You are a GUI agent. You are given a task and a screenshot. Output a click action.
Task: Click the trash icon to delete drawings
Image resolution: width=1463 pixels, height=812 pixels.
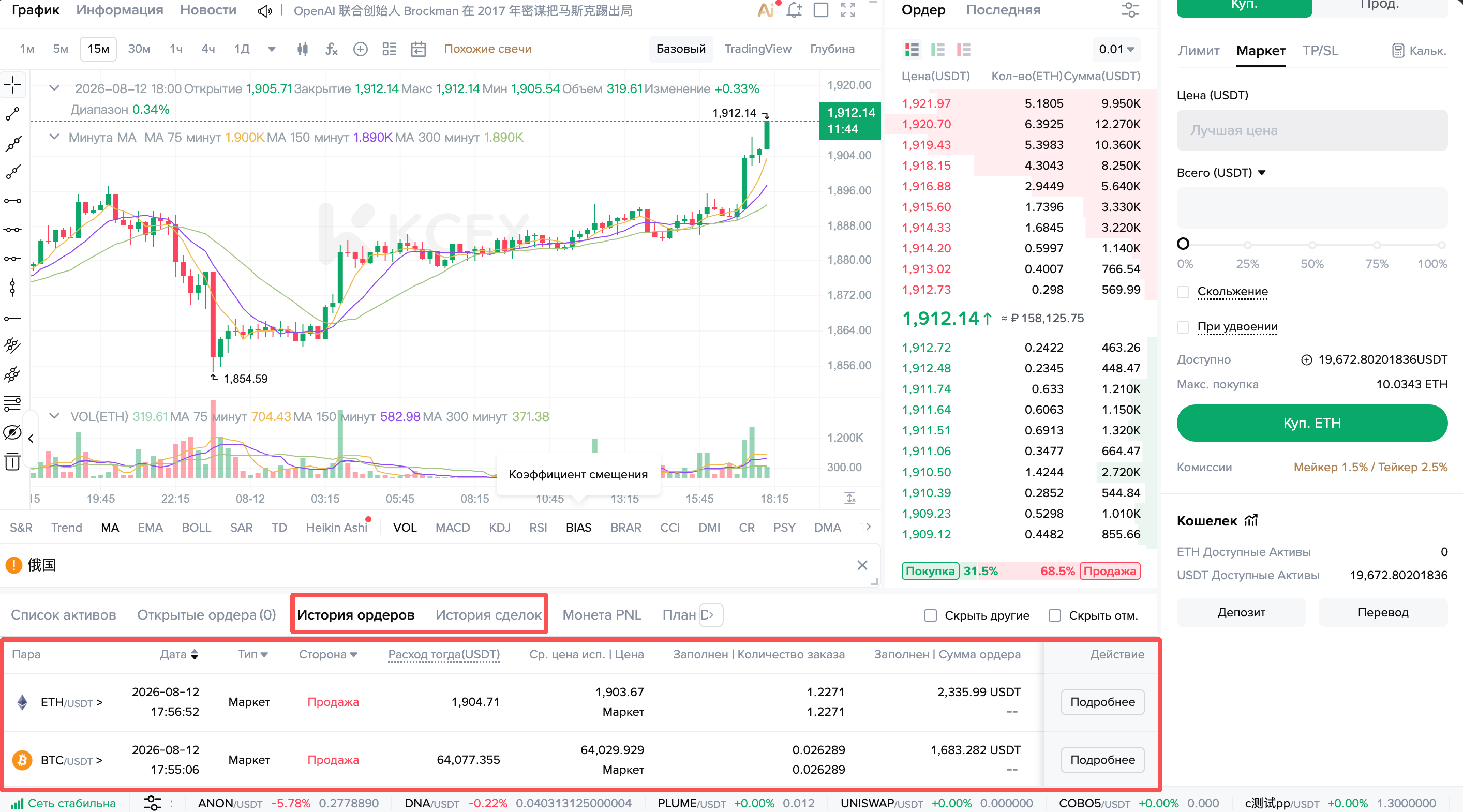click(12, 462)
